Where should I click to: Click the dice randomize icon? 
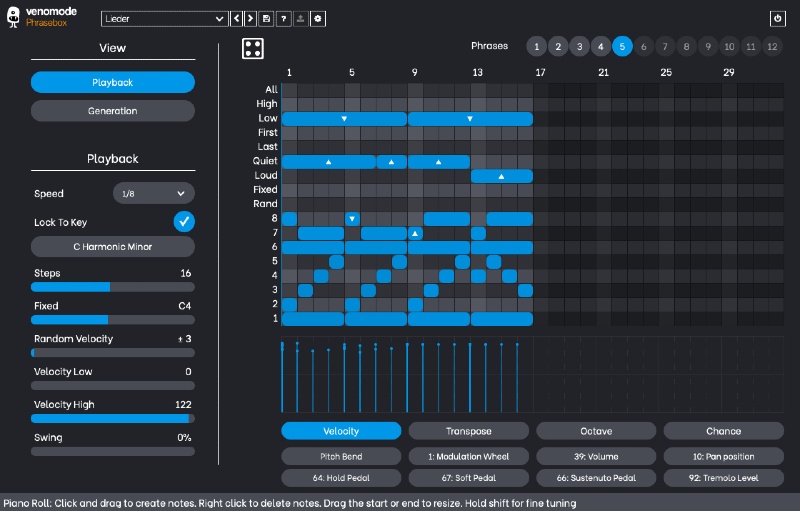pyautogui.click(x=254, y=49)
